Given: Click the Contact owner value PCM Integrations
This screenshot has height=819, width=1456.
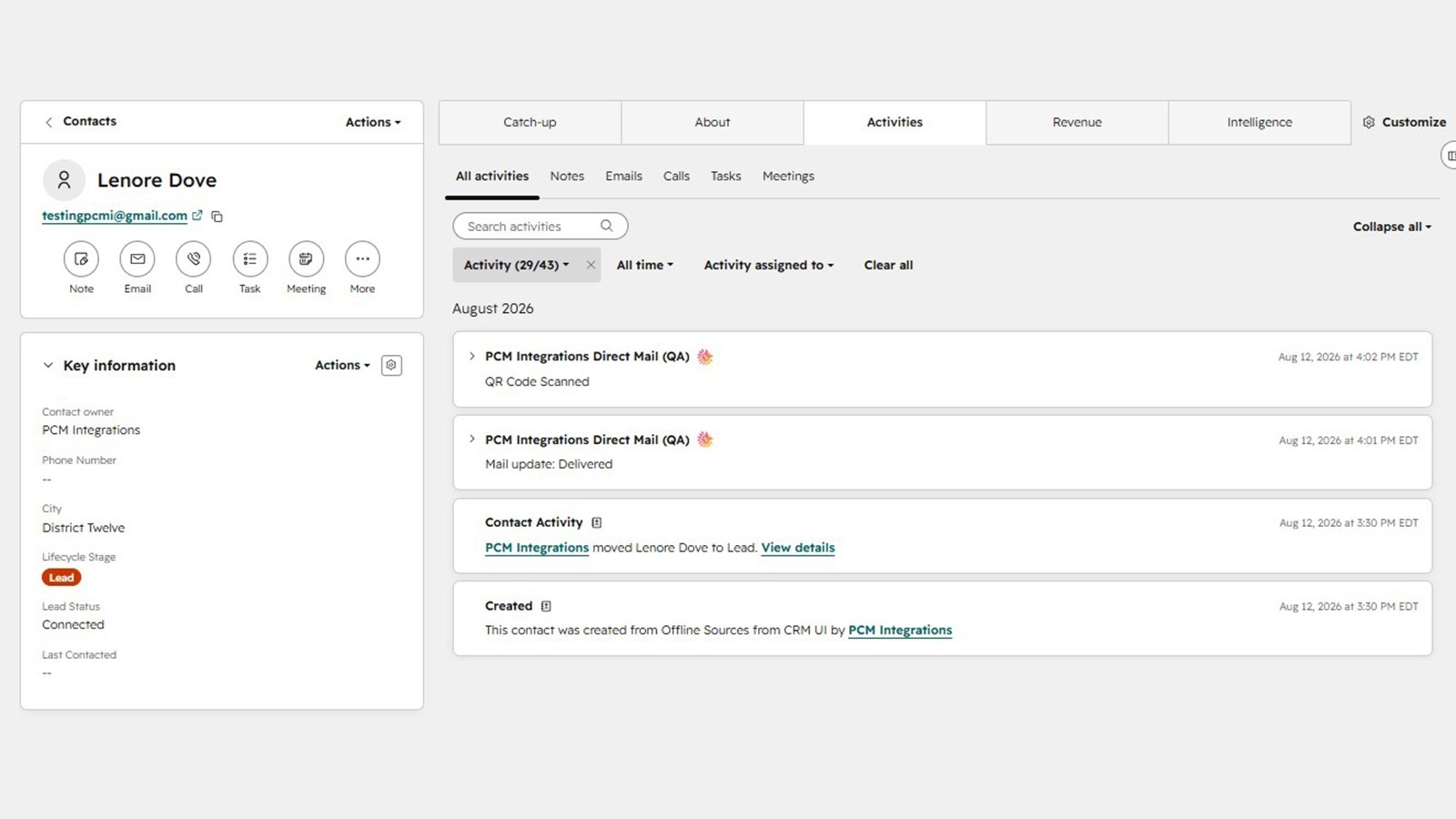Looking at the screenshot, I should [x=91, y=430].
